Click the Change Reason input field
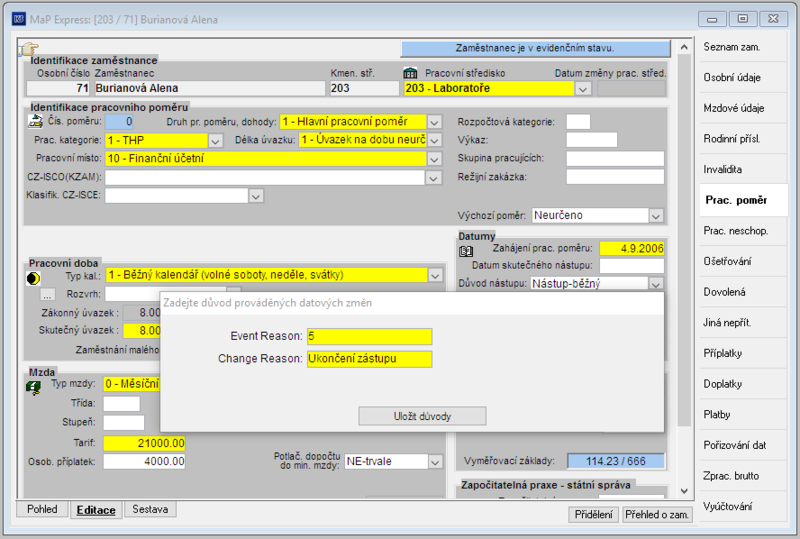800x539 pixels. pyautogui.click(x=369, y=359)
